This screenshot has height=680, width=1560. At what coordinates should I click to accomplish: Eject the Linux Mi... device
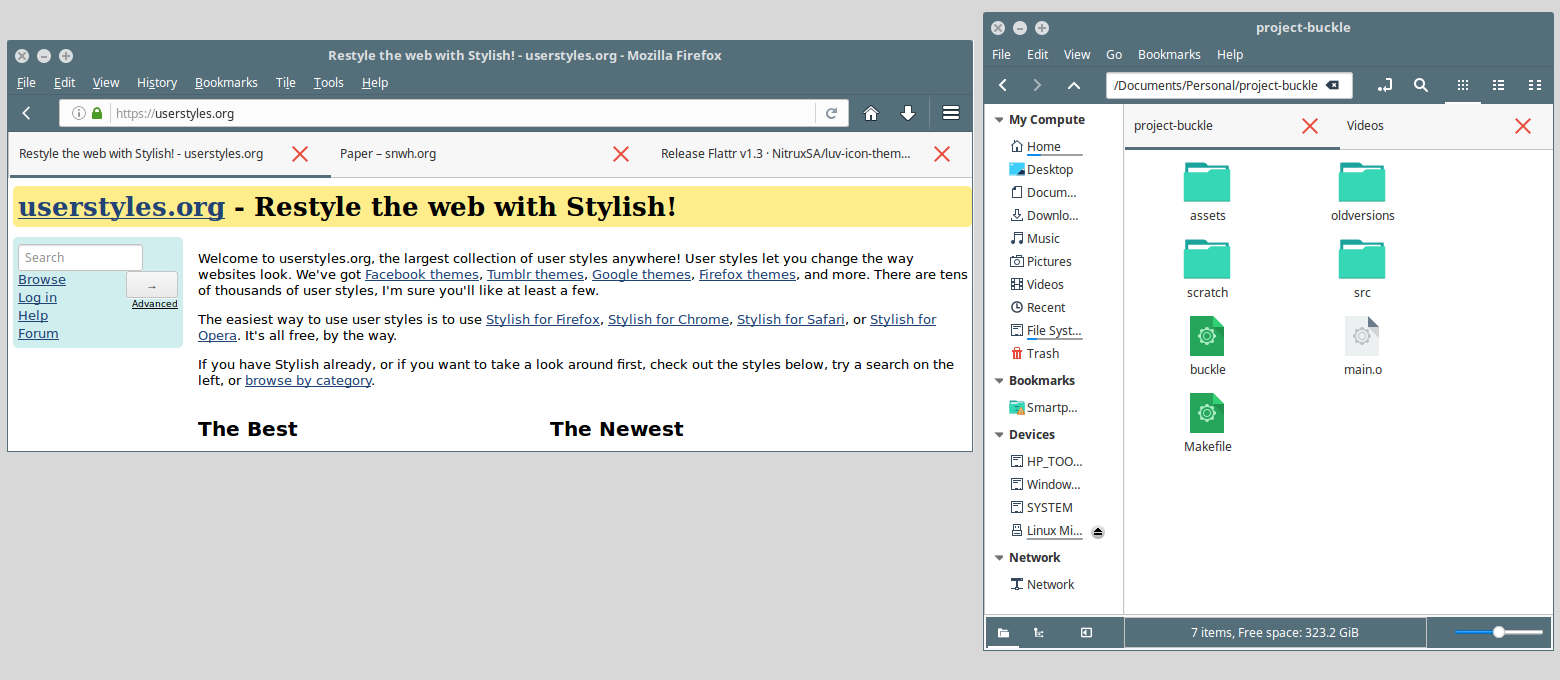[1097, 532]
